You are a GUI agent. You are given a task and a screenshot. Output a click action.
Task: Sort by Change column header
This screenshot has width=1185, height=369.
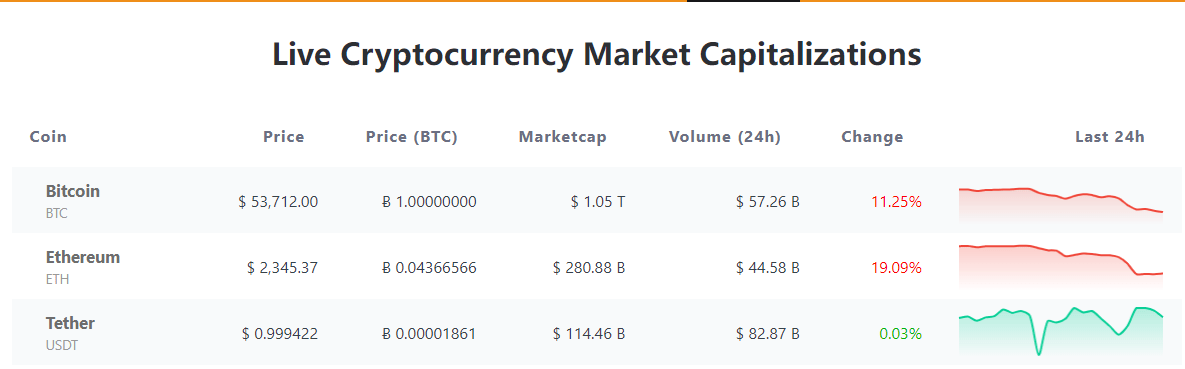(x=872, y=137)
